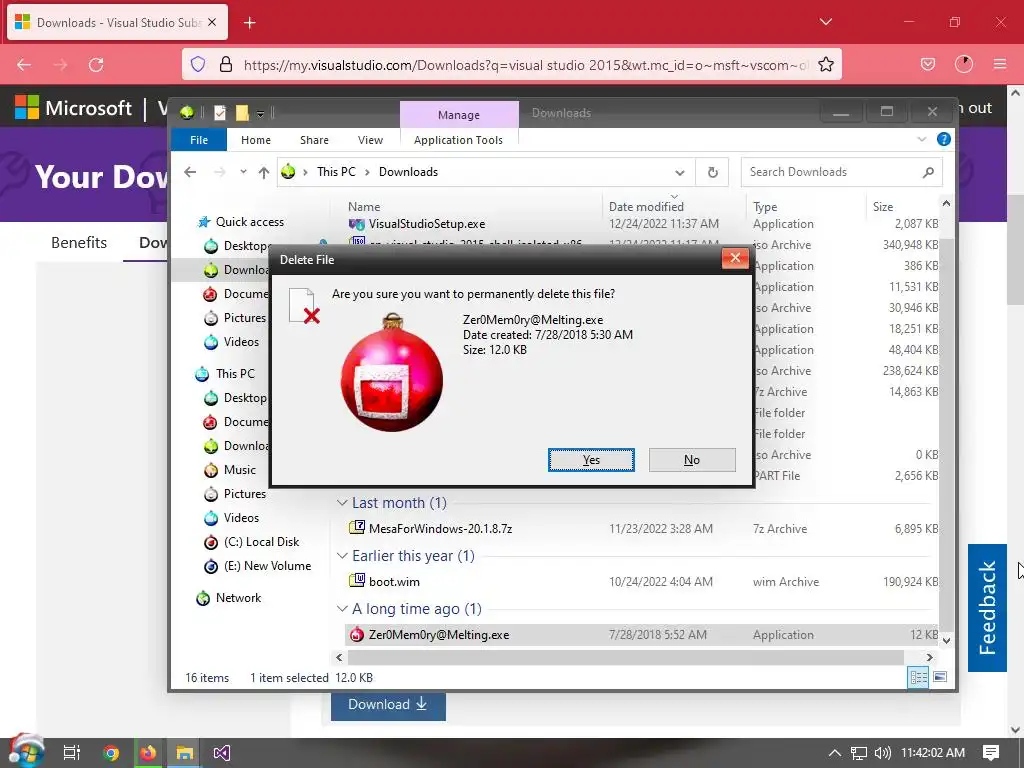Screen dimensions: 1024x768
Task: Sort by the Date modified column
Action: (646, 206)
